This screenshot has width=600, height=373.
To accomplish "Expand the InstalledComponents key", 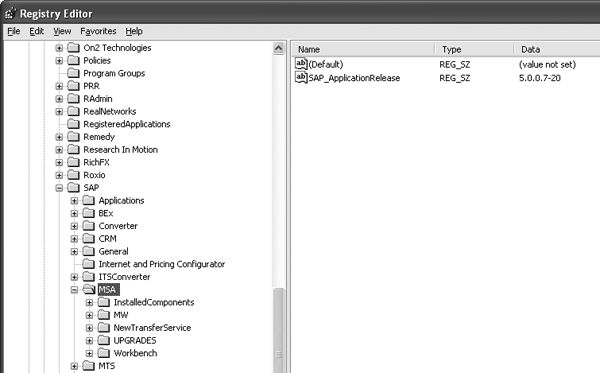I will (x=89, y=302).
